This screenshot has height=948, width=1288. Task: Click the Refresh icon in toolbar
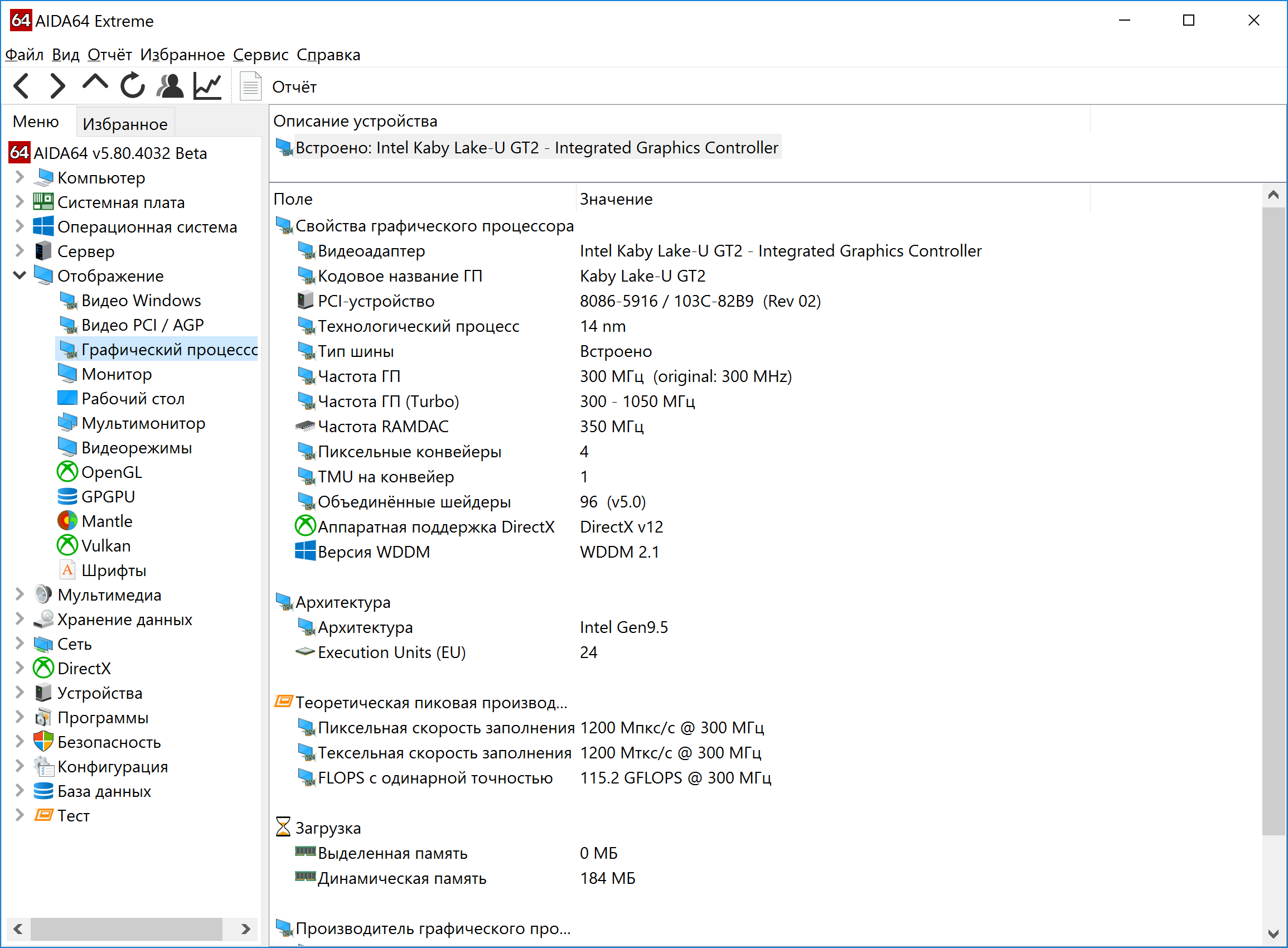point(133,86)
